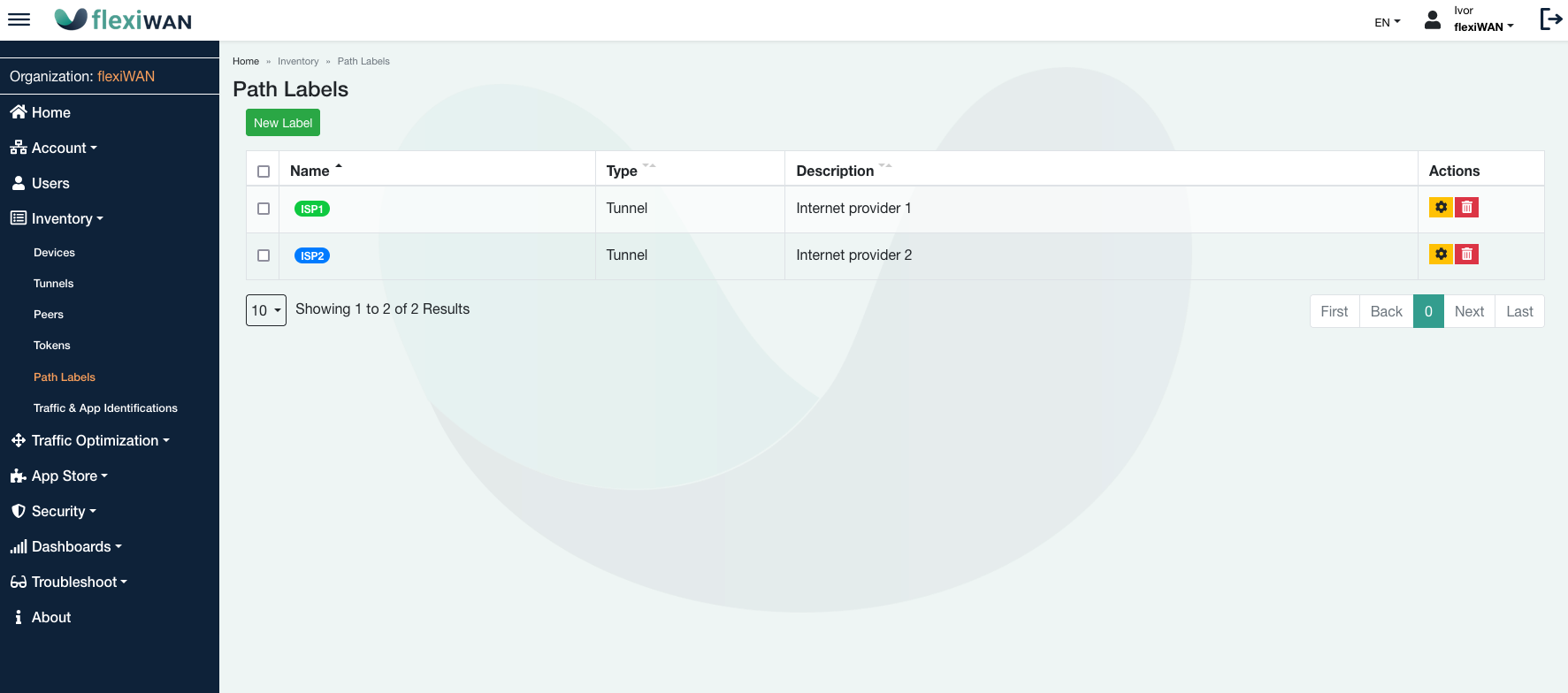
Task: Click the Back pagination button
Action: point(1386,311)
